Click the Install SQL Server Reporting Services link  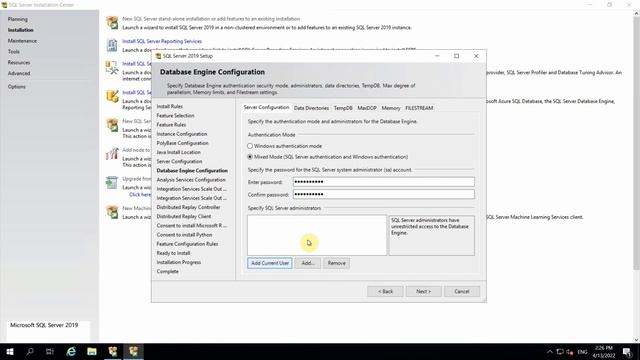[162, 41]
